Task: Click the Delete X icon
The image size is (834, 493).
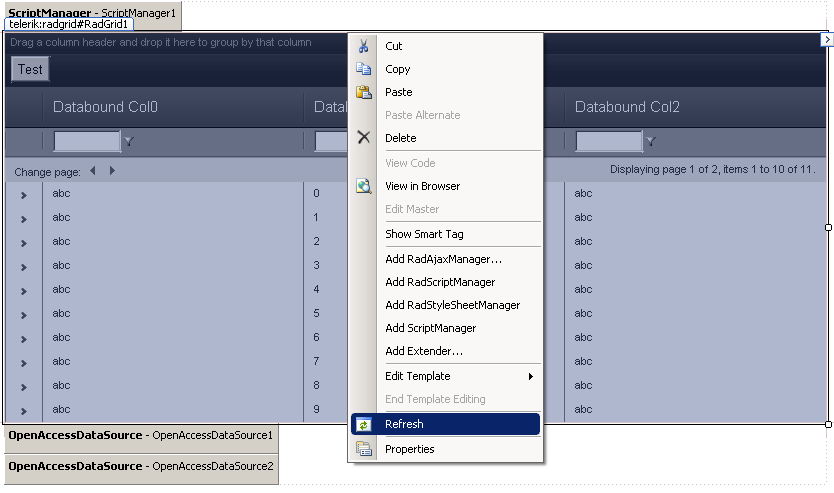Action: [x=364, y=138]
